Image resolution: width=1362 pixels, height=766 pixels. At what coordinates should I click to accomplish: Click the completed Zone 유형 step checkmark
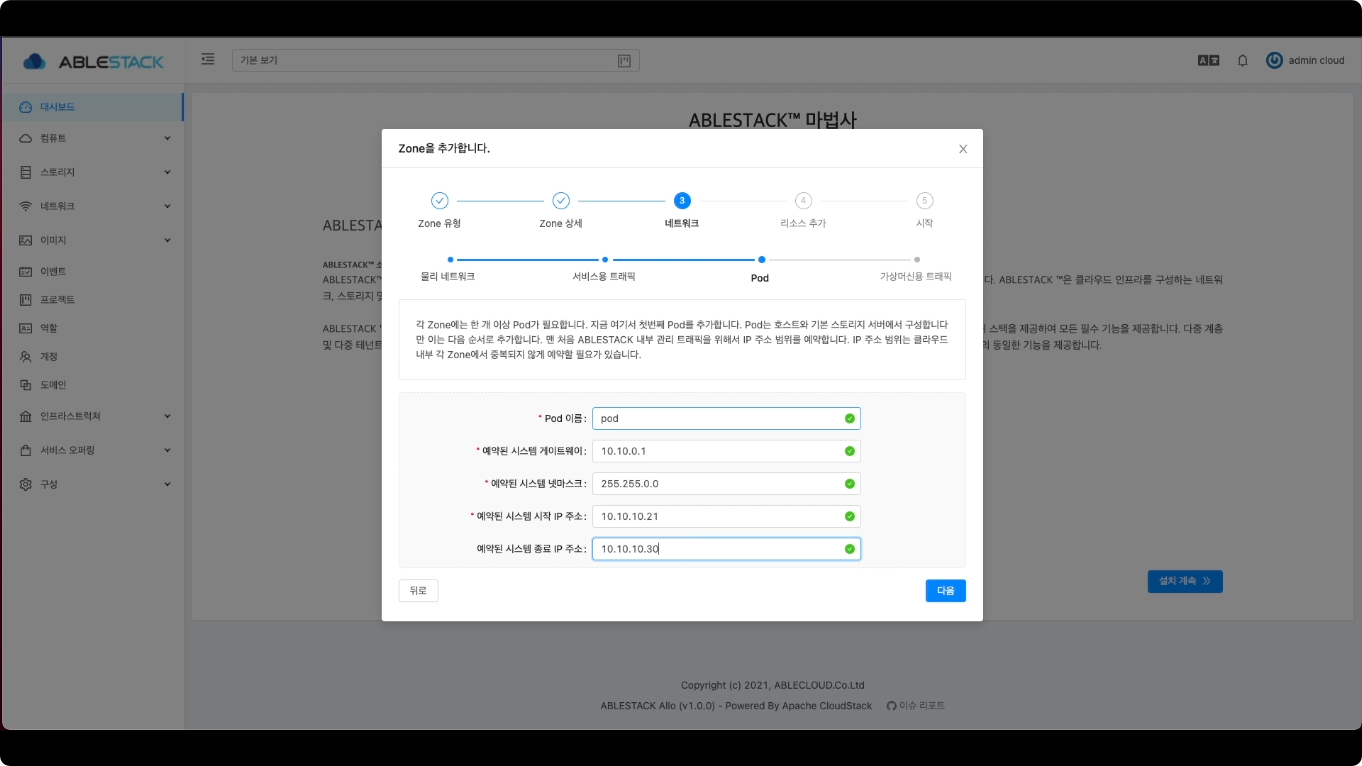pos(440,201)
